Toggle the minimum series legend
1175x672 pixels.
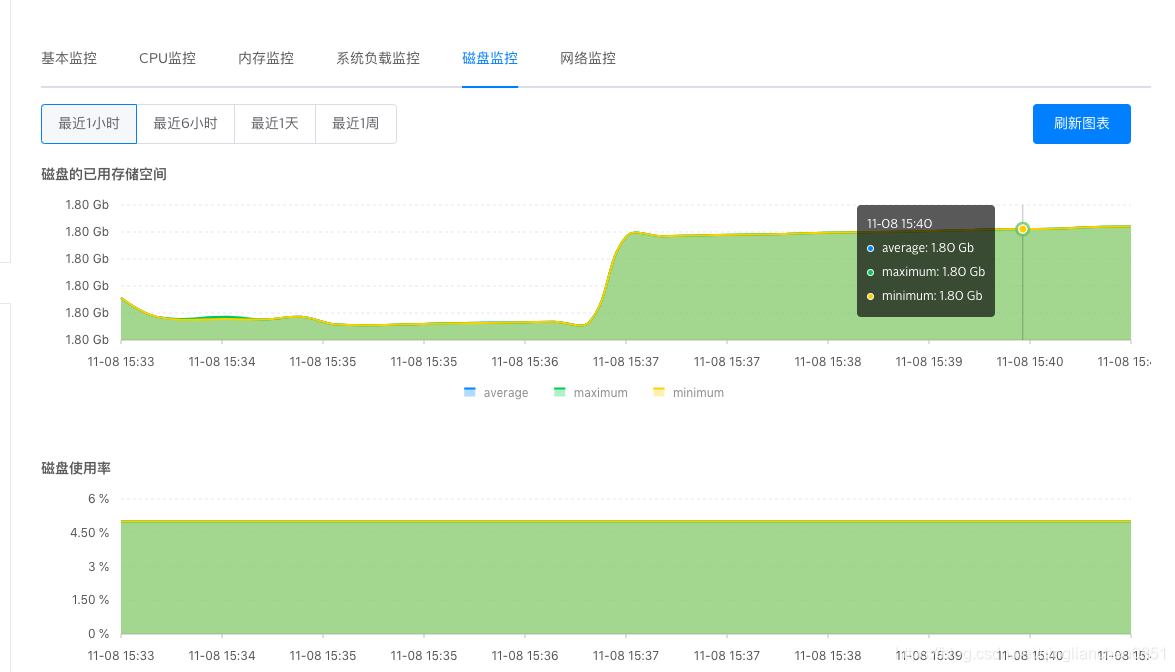689,393
